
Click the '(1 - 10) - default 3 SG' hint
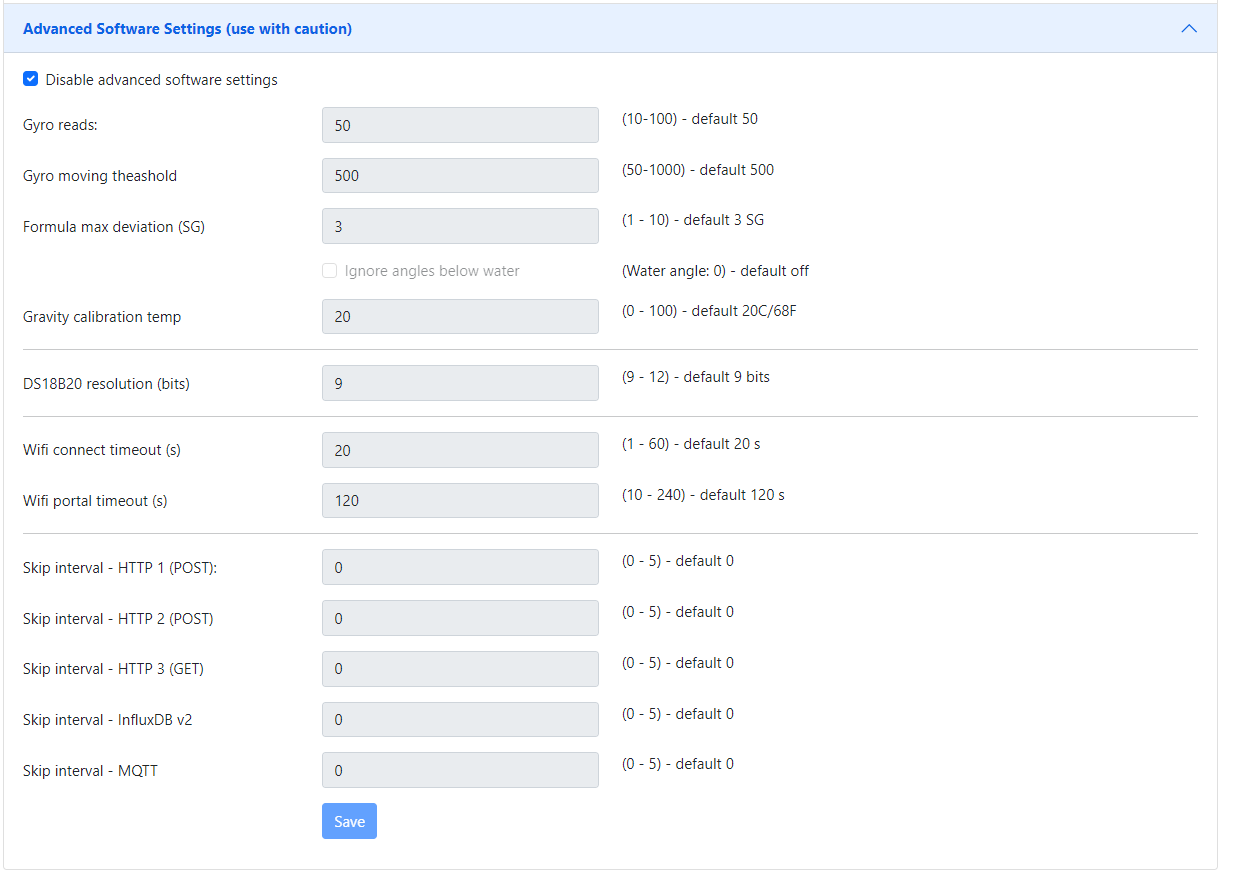[693, 220]
